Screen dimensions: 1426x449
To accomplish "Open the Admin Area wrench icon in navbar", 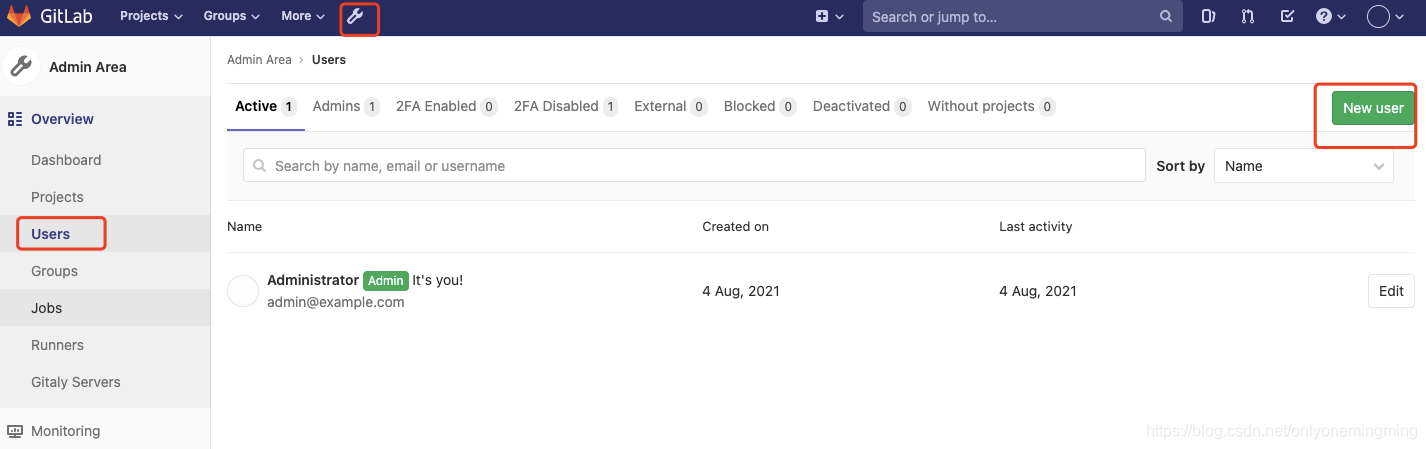I will [355, 16].
